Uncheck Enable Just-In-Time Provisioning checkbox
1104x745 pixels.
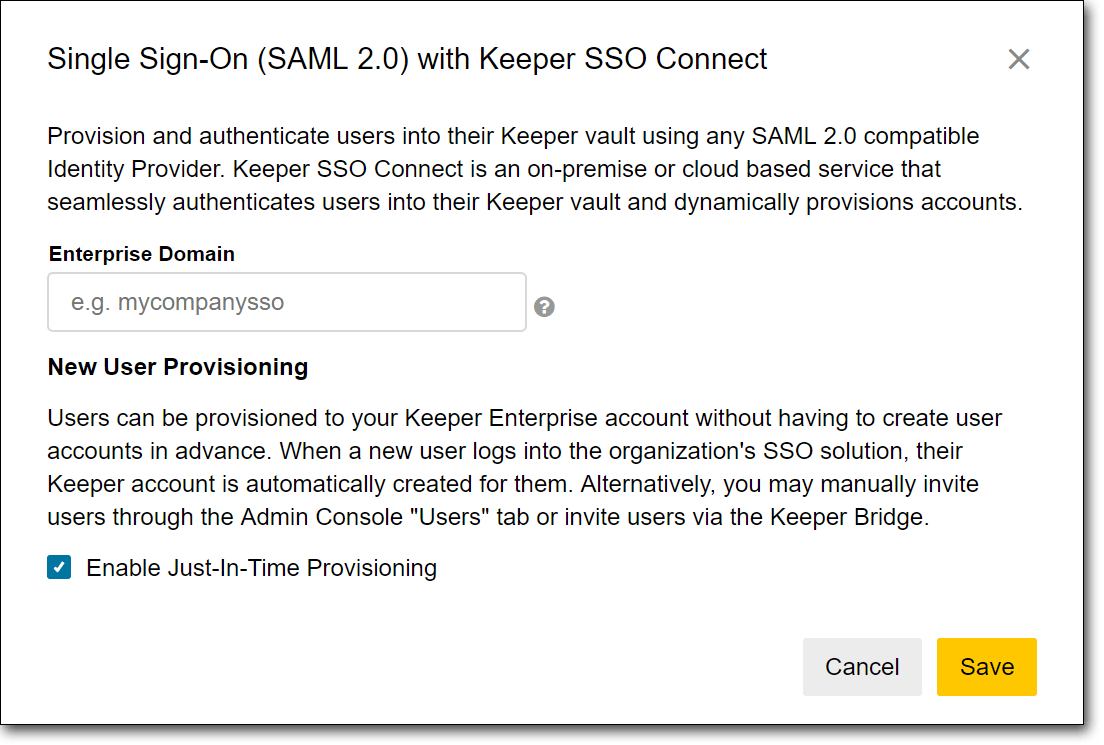[x=59, y=567]
